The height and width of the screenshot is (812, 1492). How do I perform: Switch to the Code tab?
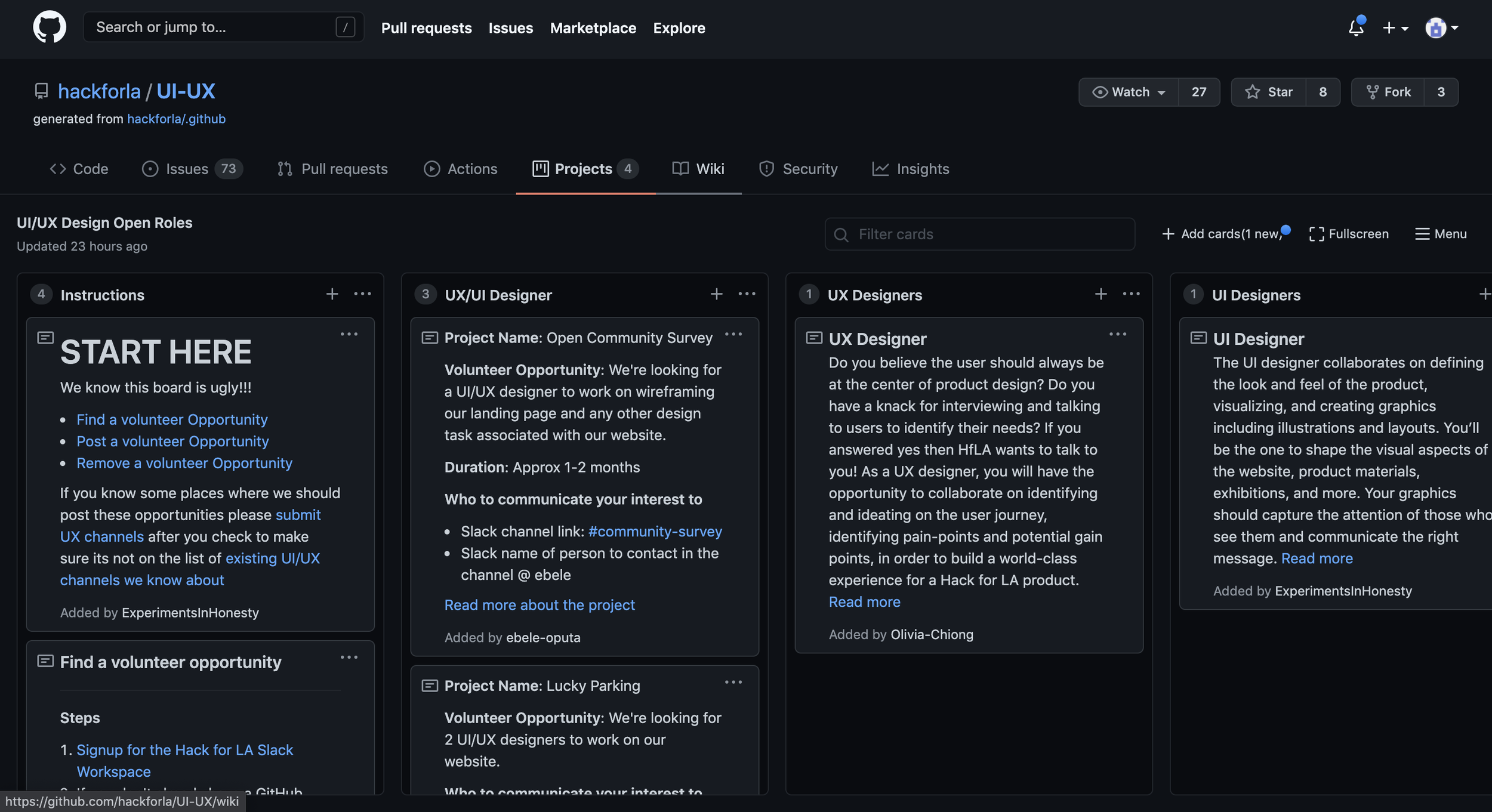(79, 169)
